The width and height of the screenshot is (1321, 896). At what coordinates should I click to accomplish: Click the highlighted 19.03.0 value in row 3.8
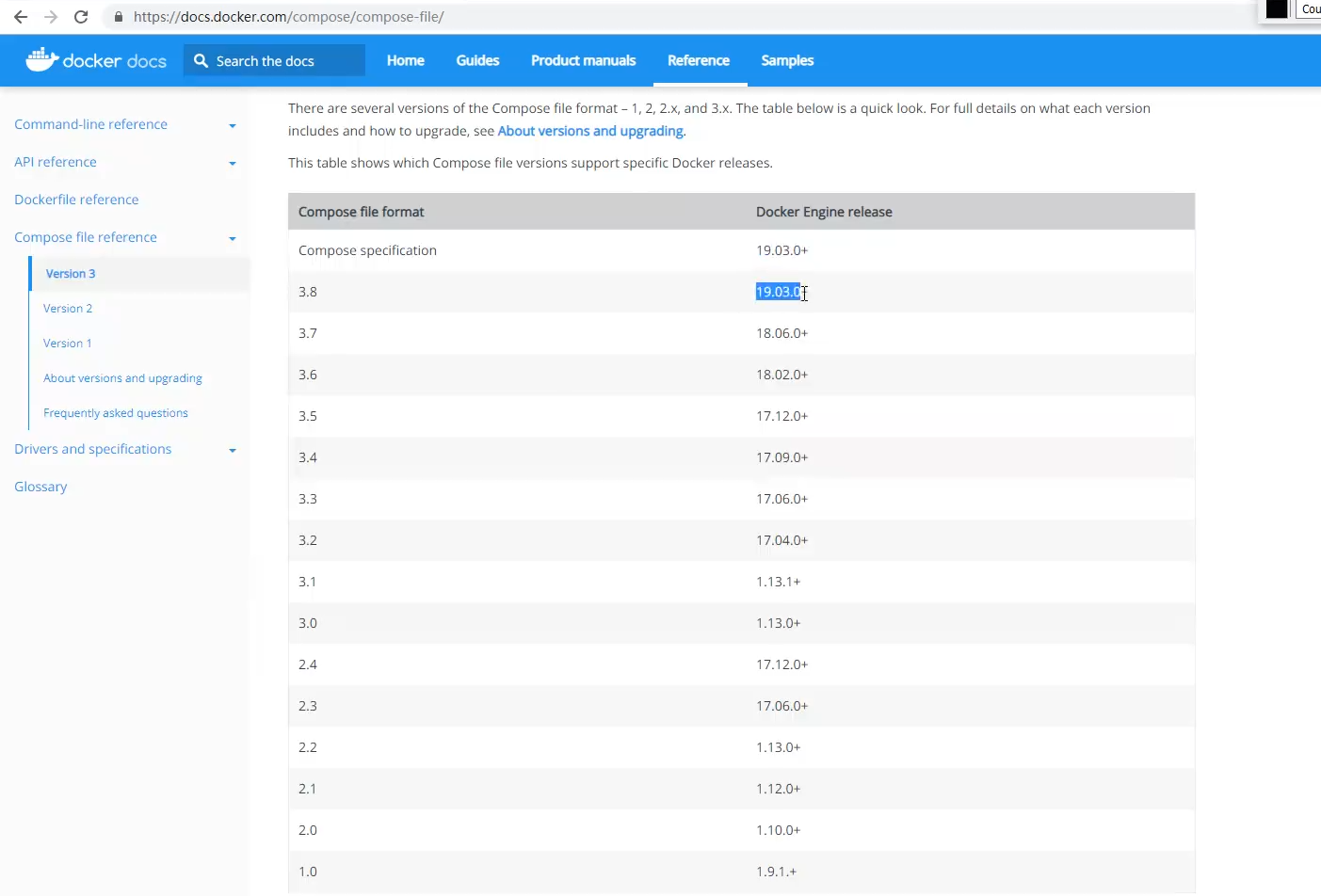tap(778, 292)
